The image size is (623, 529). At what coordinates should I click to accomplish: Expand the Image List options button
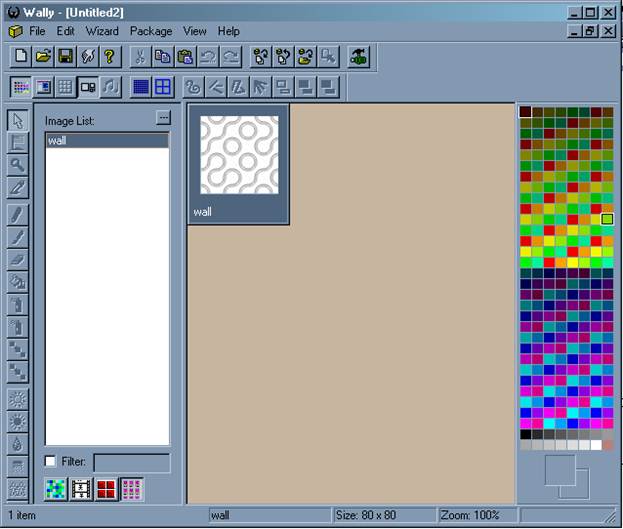(163, 119)
